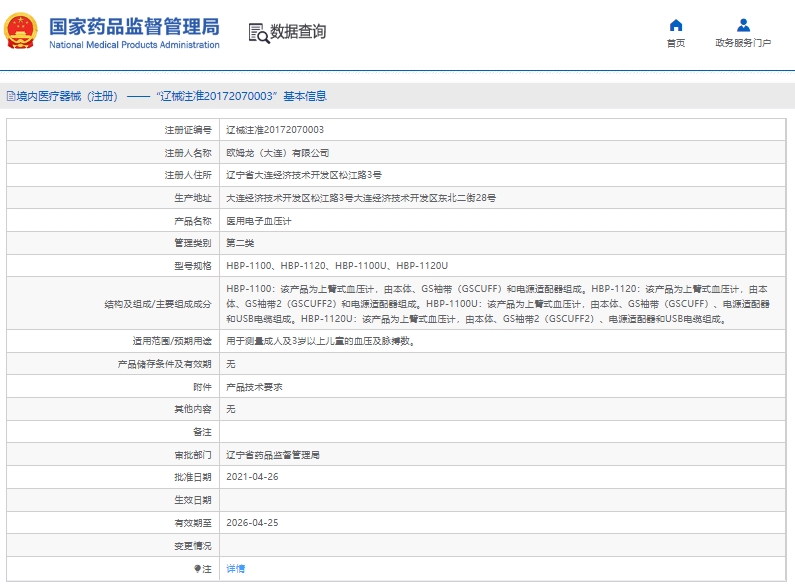Click the 数据查询 heading text
Screen dimensions: 795x585
pos(298,31)
